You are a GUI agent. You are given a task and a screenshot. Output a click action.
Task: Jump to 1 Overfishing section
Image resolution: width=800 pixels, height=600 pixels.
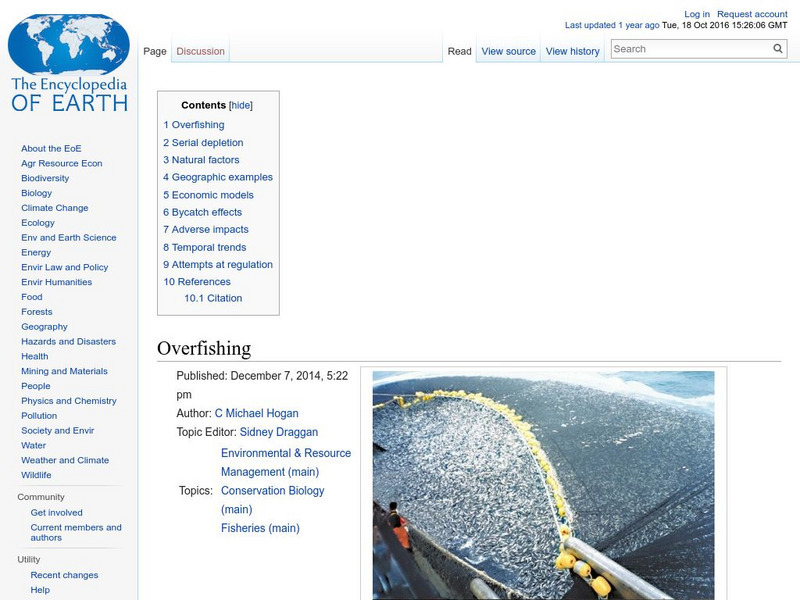point(194,124)
